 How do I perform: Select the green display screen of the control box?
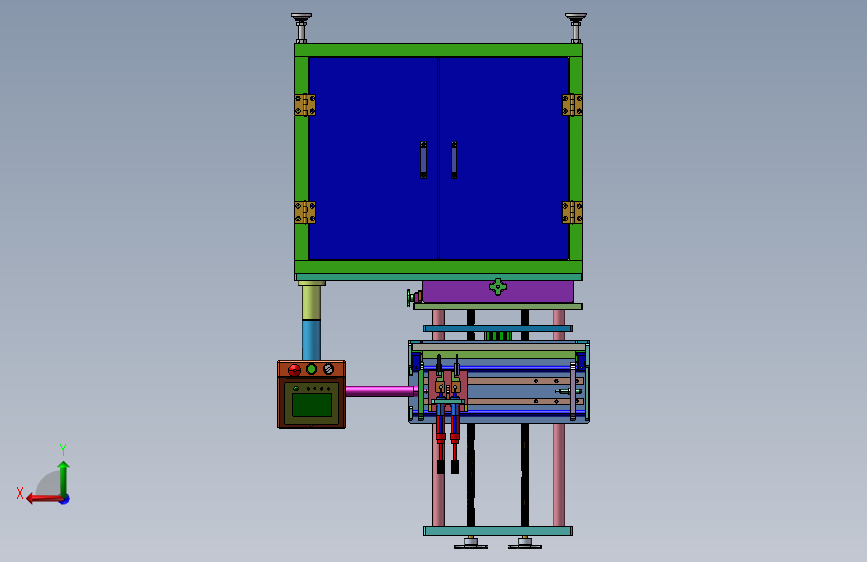click(x=312, y=404)
